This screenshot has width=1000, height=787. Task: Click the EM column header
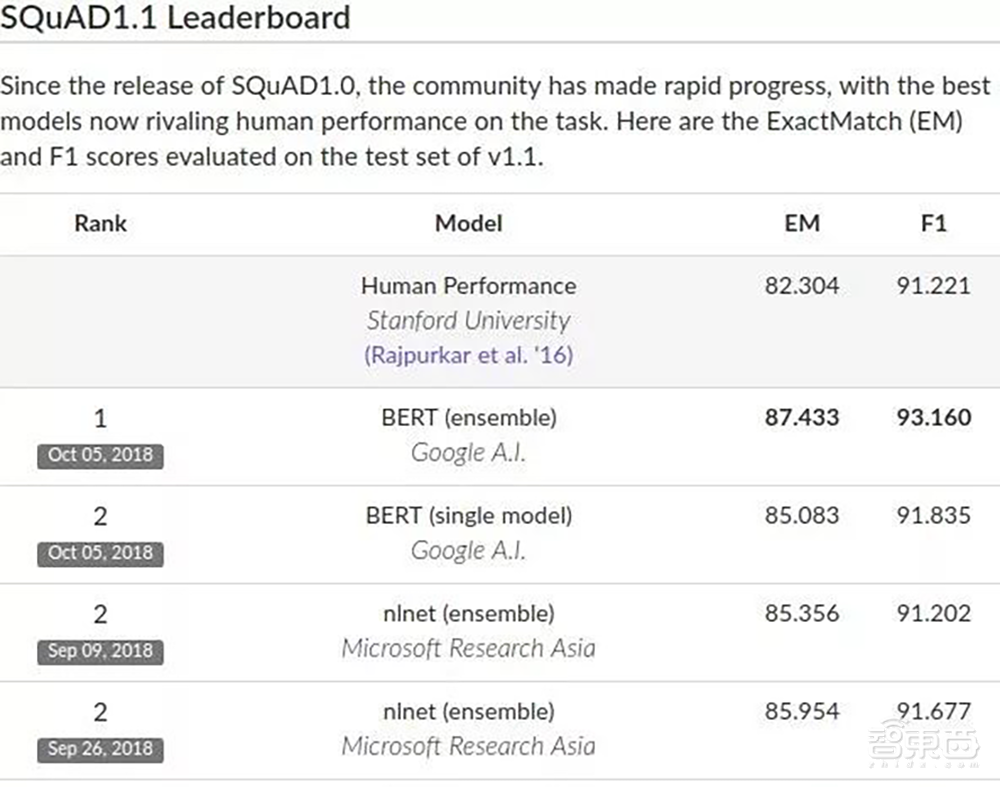click(802, 223)
